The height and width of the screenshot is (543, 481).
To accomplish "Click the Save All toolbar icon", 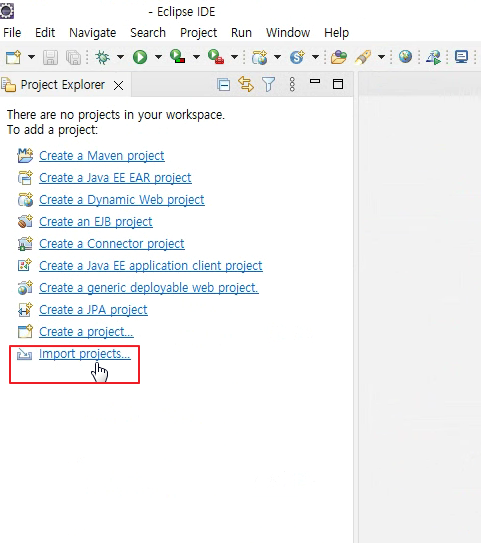I will [x=73, y=57].
